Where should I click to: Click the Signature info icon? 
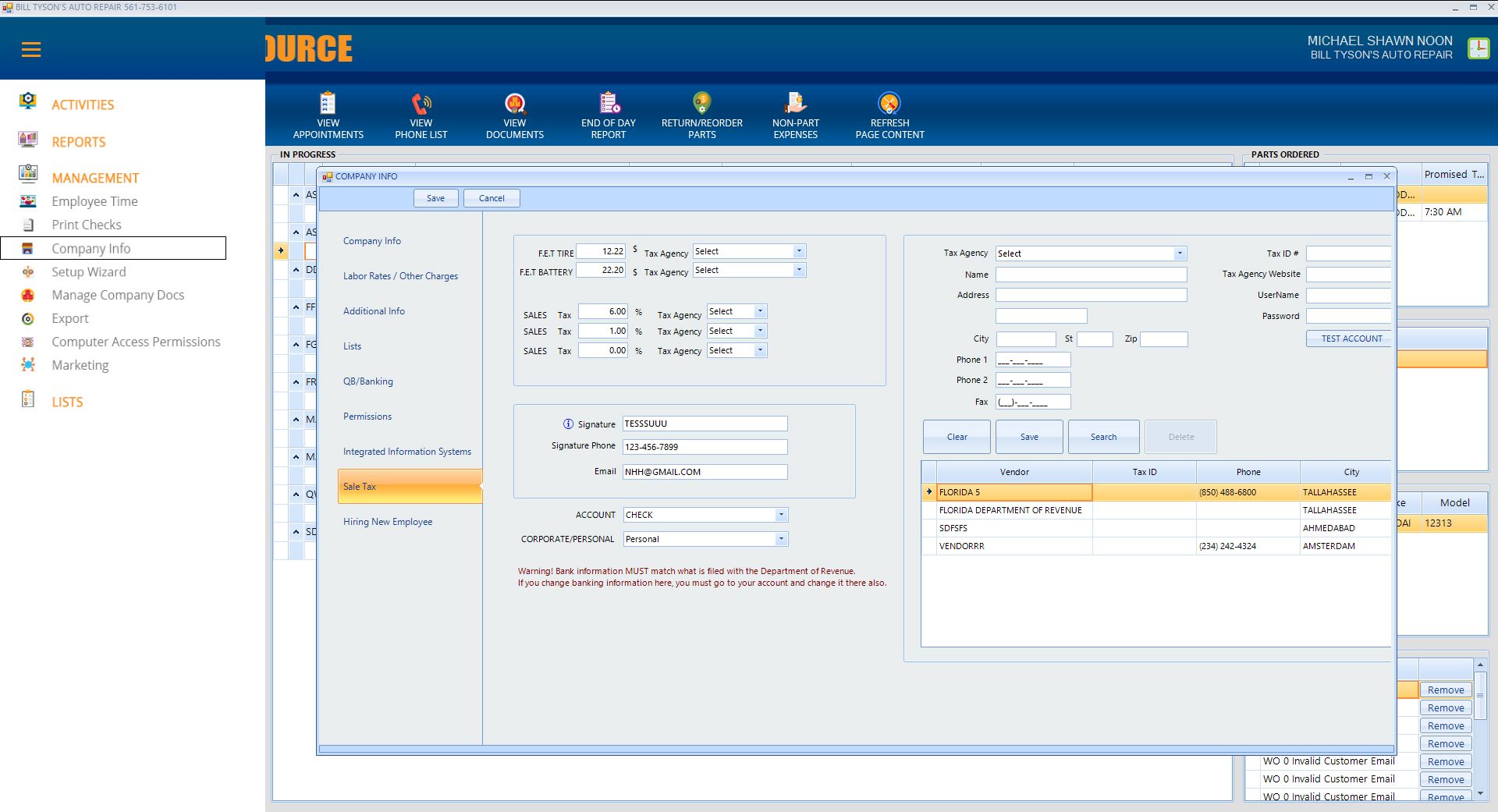click(x=568, y=424)
